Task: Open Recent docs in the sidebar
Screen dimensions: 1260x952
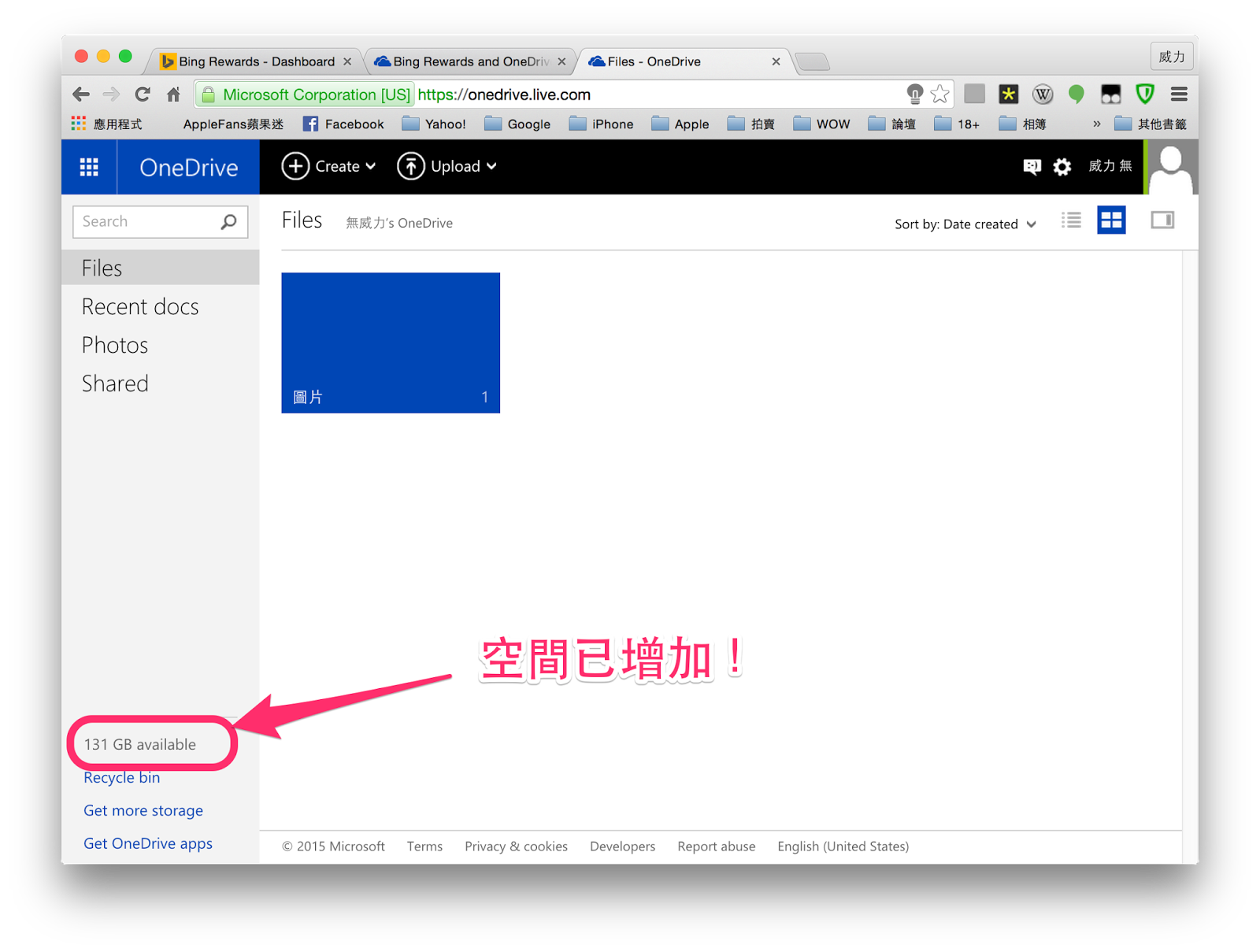Action: tap(140, 306)
